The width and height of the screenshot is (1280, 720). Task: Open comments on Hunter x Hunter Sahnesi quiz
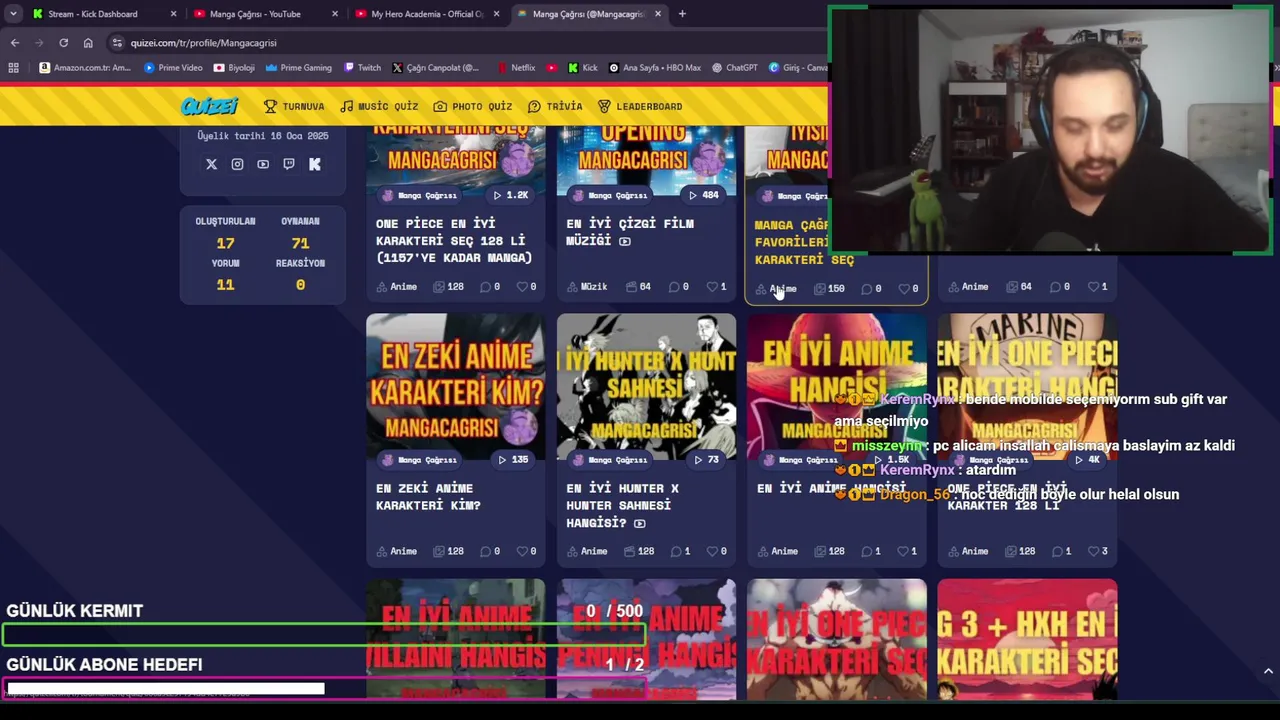click(x=679, y=551)
